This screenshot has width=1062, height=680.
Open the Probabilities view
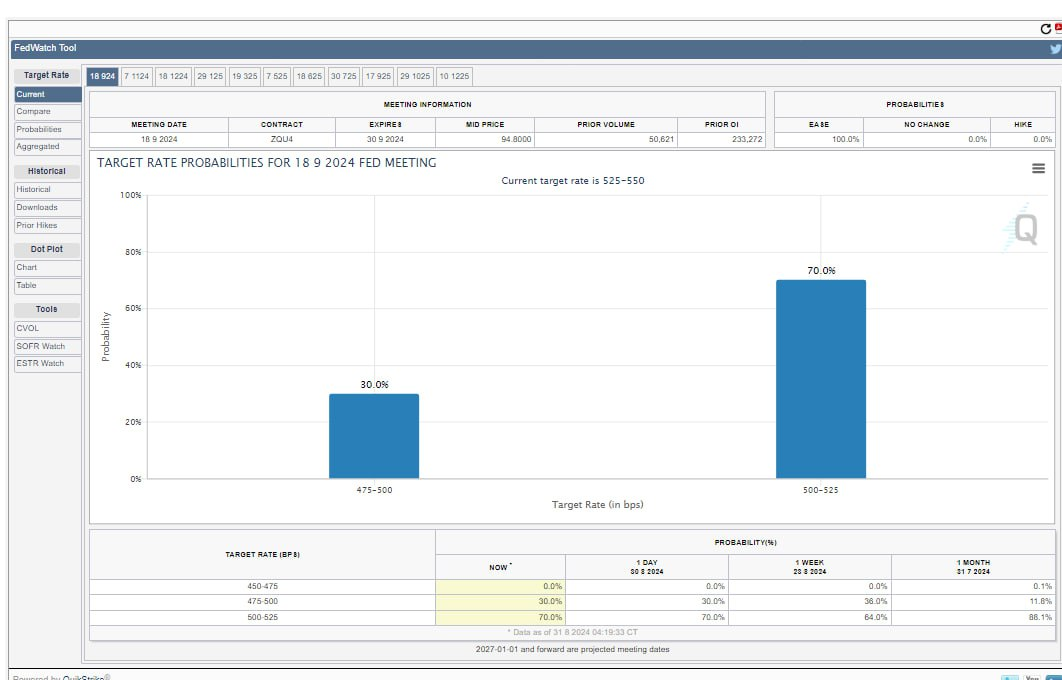coord(47,129)
